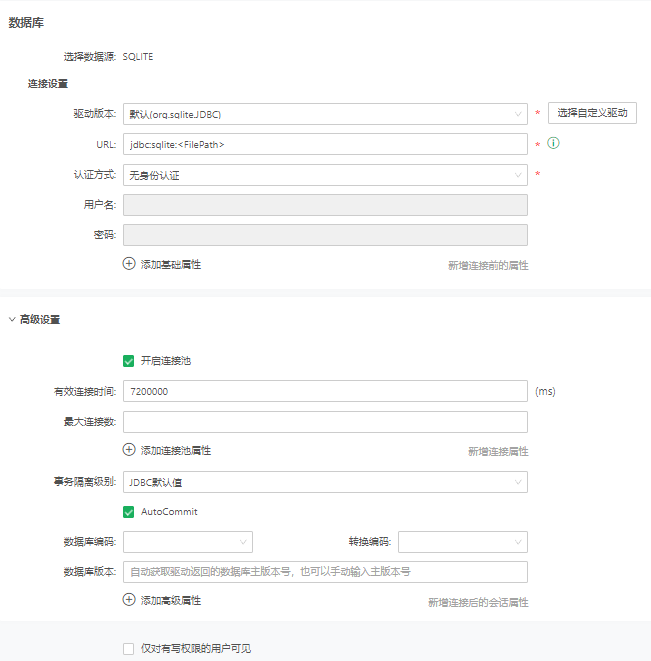
Task: Click 添加高级属性 link
Action: pos(171,601)
